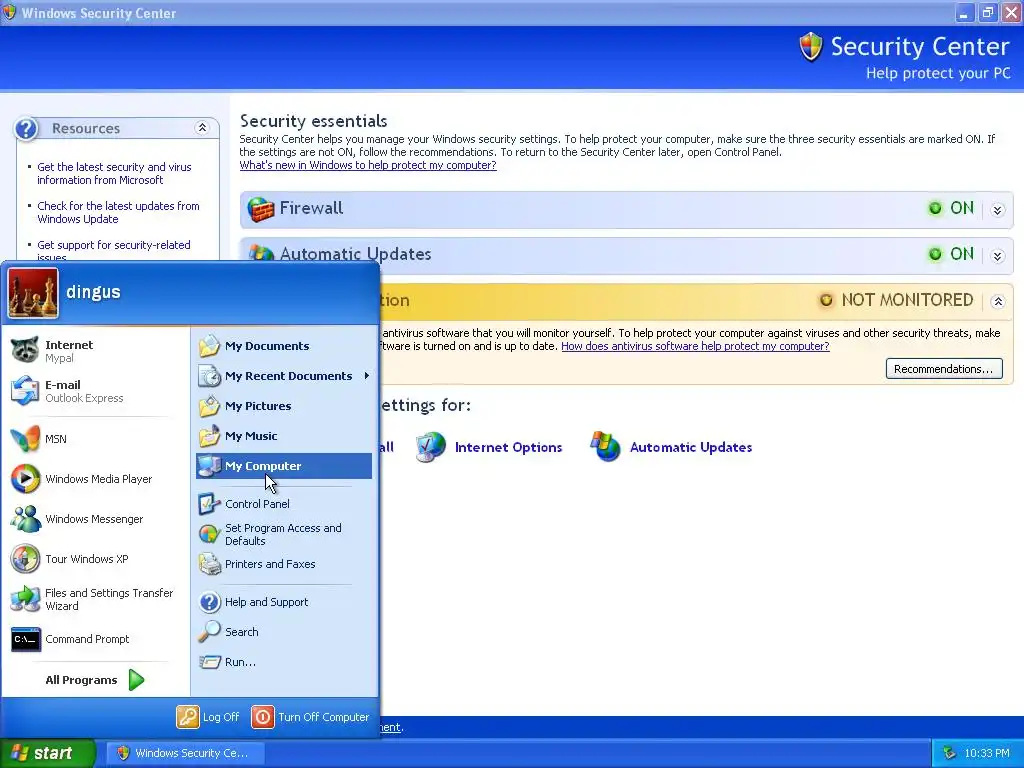Viewport: 1024px width, 768px height.
Task: Launch the Command Prompt icon
Action: tap(25, 639)
